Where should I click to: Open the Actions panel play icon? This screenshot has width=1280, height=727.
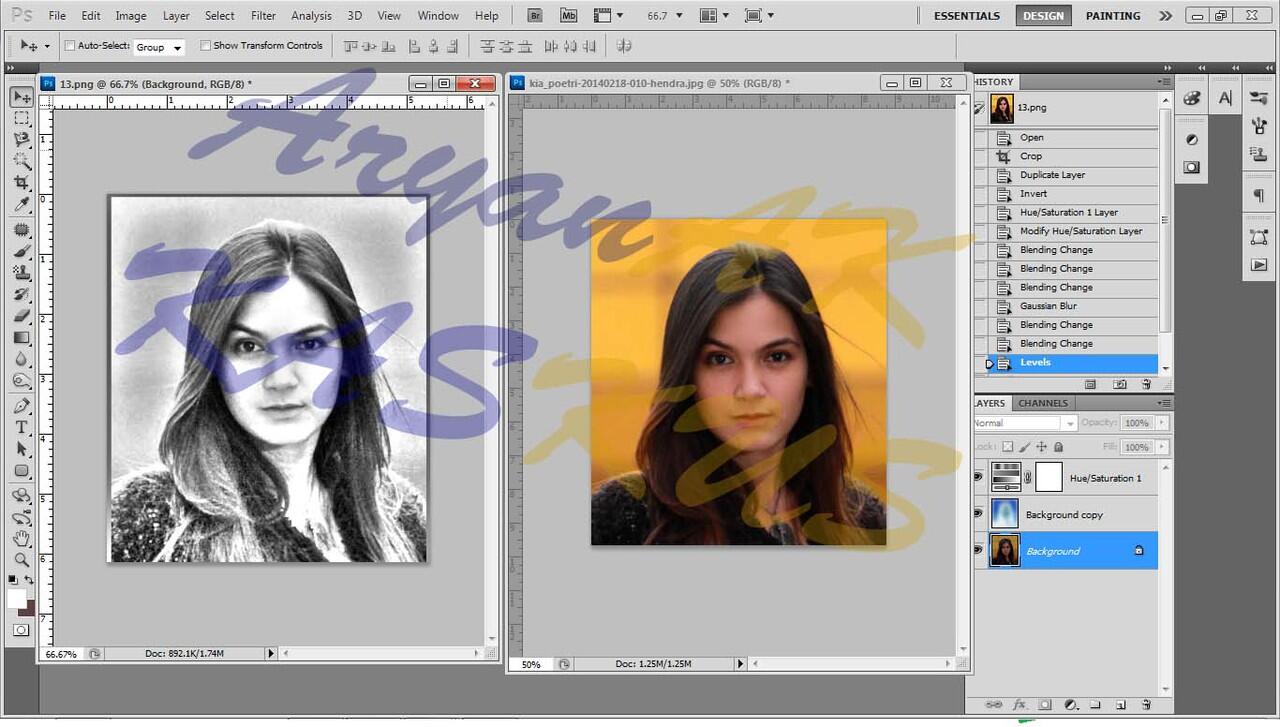(x=1259, y=265)
